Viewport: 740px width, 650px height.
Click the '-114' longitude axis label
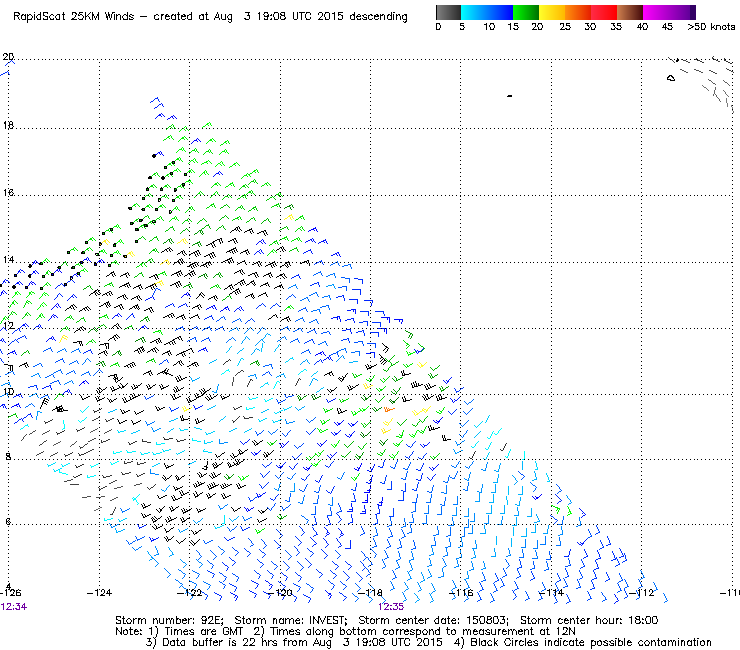coord(551,593)
